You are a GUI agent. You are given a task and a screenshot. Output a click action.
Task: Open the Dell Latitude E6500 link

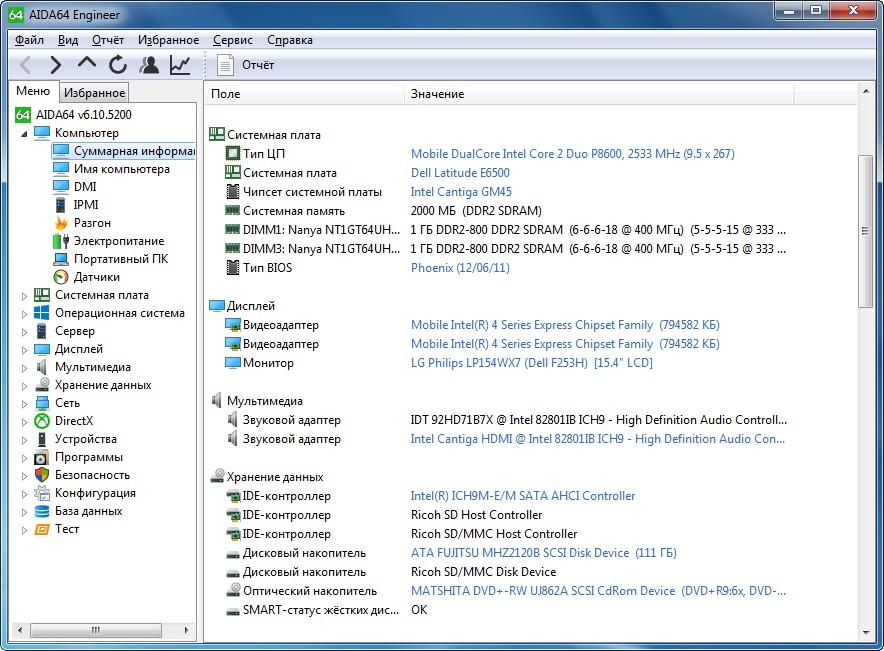(x=460, y=172)
